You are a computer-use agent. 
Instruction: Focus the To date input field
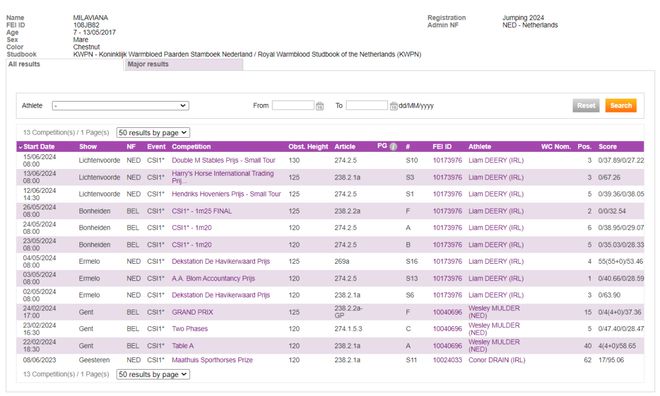click(x=367, y=105)
